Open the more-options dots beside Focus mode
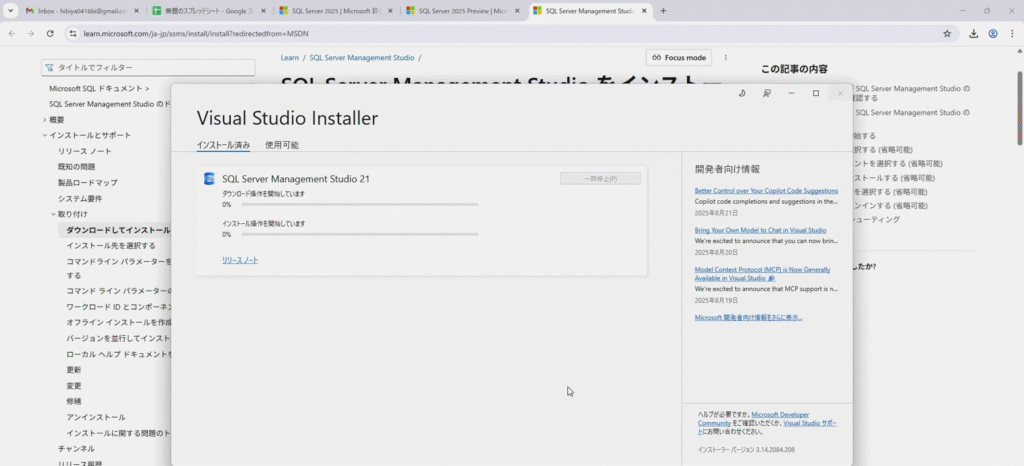 [726, 57]
